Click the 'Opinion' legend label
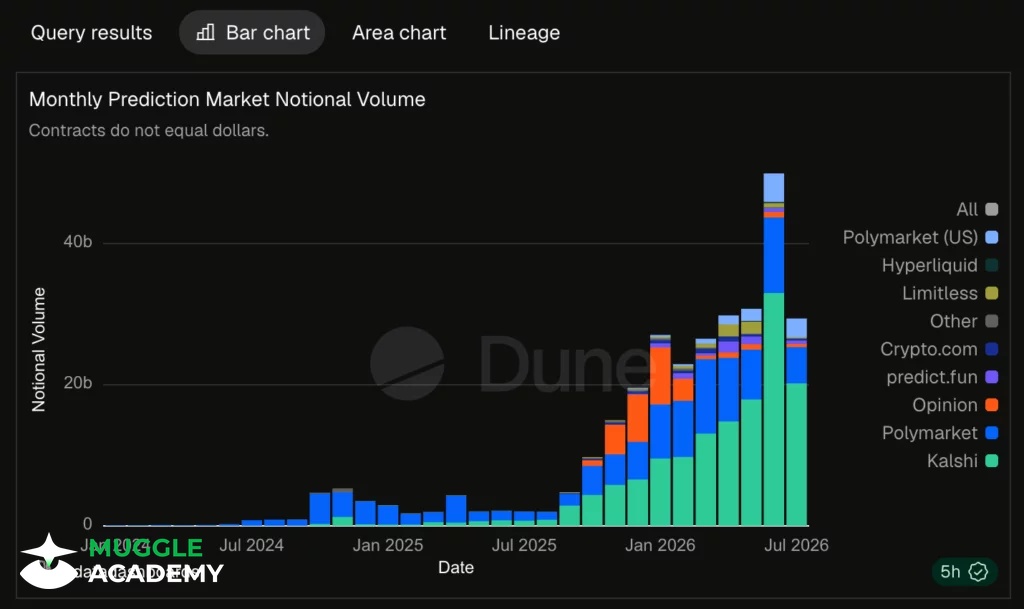The width and height of the screenshot is (1024, 609). click(x=945, y=405)
